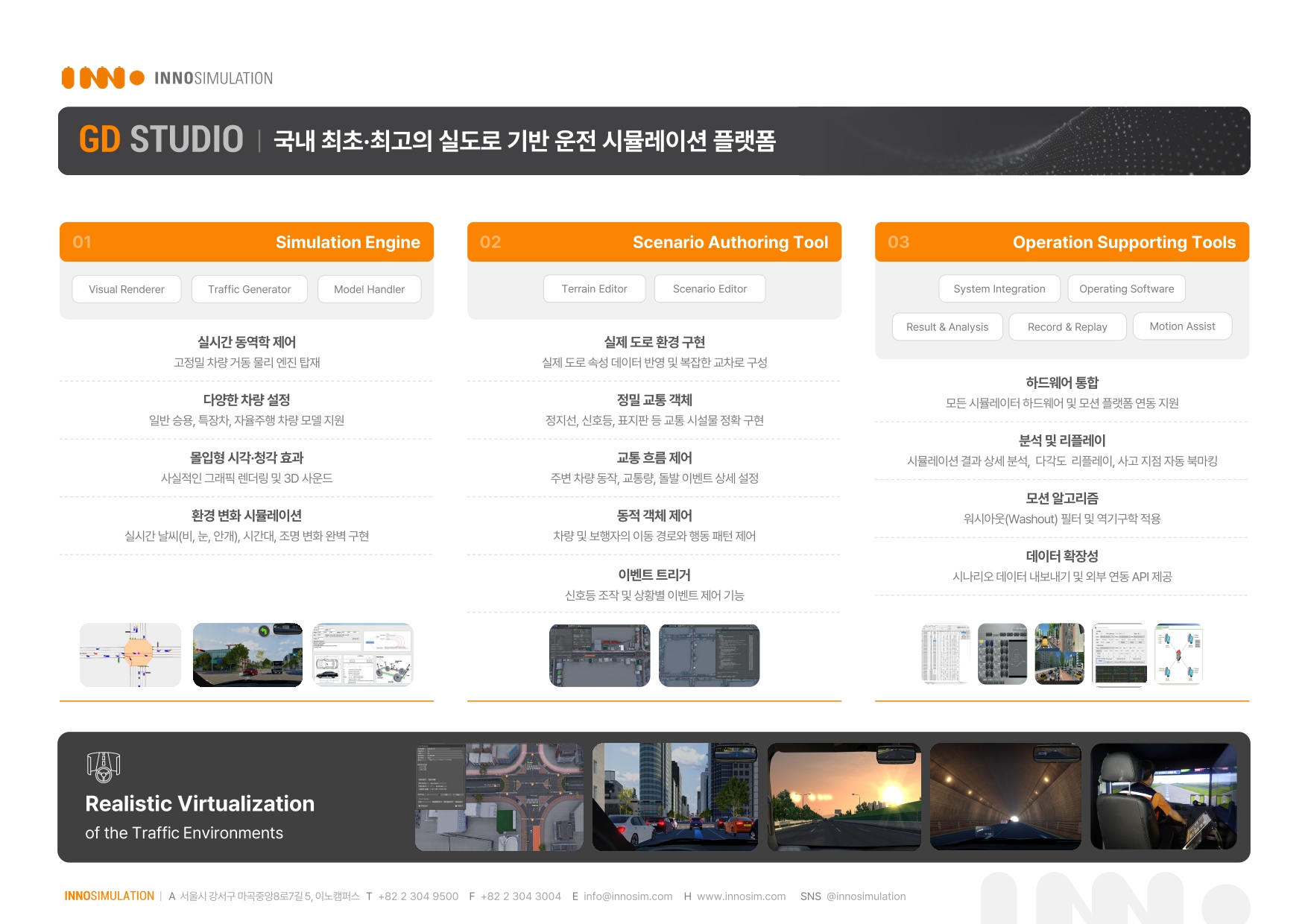This screenshot has width=1308, height=924.
Task: Click 'of the Traffic Environments' subtitle
Action: [184, 833]
